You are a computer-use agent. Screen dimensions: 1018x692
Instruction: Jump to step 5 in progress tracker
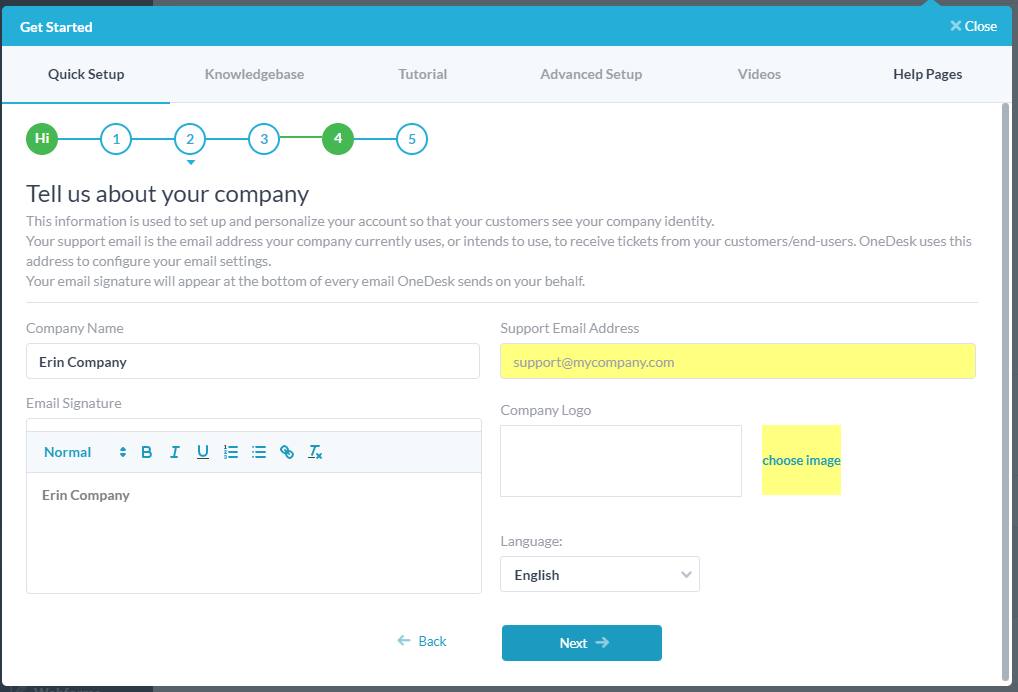412,139
